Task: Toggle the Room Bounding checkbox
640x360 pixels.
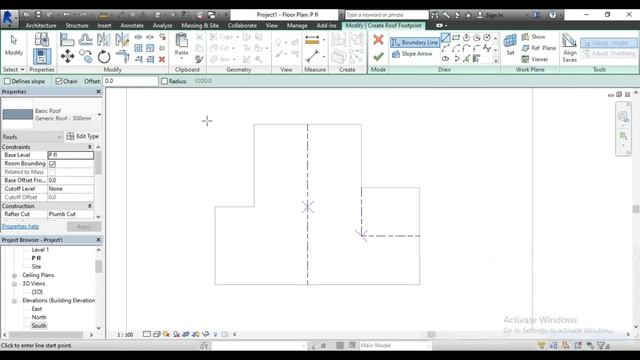Action: click(x=52, y=164)
